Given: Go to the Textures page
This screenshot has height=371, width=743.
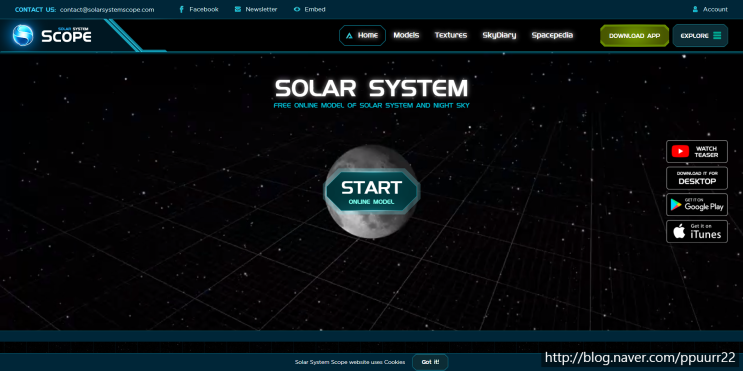Looking at the screenshot, I should coord(451,36).
